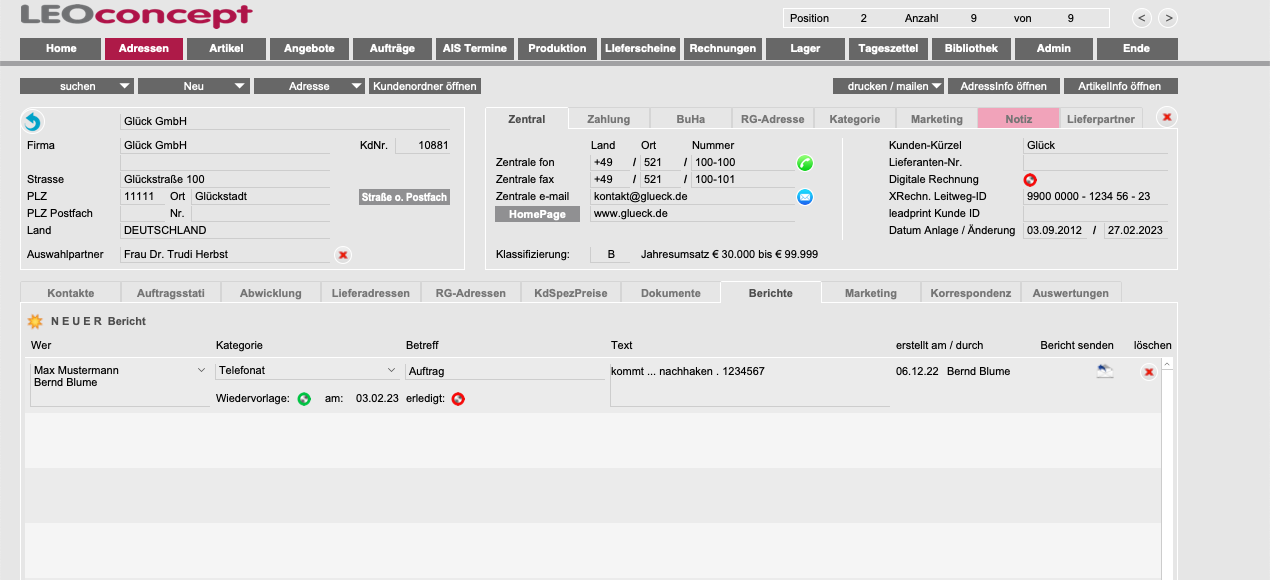Toggle the green Wiedervorlage indicator
The image size is (1270, 580).
coord(304,399)
